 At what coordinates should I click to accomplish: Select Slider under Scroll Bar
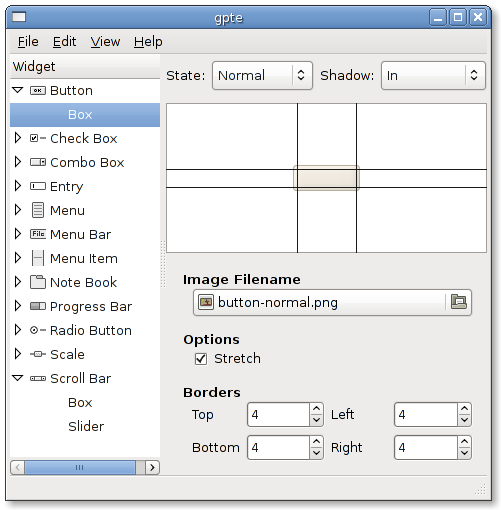pyautogui.click(x=86, y=426)
